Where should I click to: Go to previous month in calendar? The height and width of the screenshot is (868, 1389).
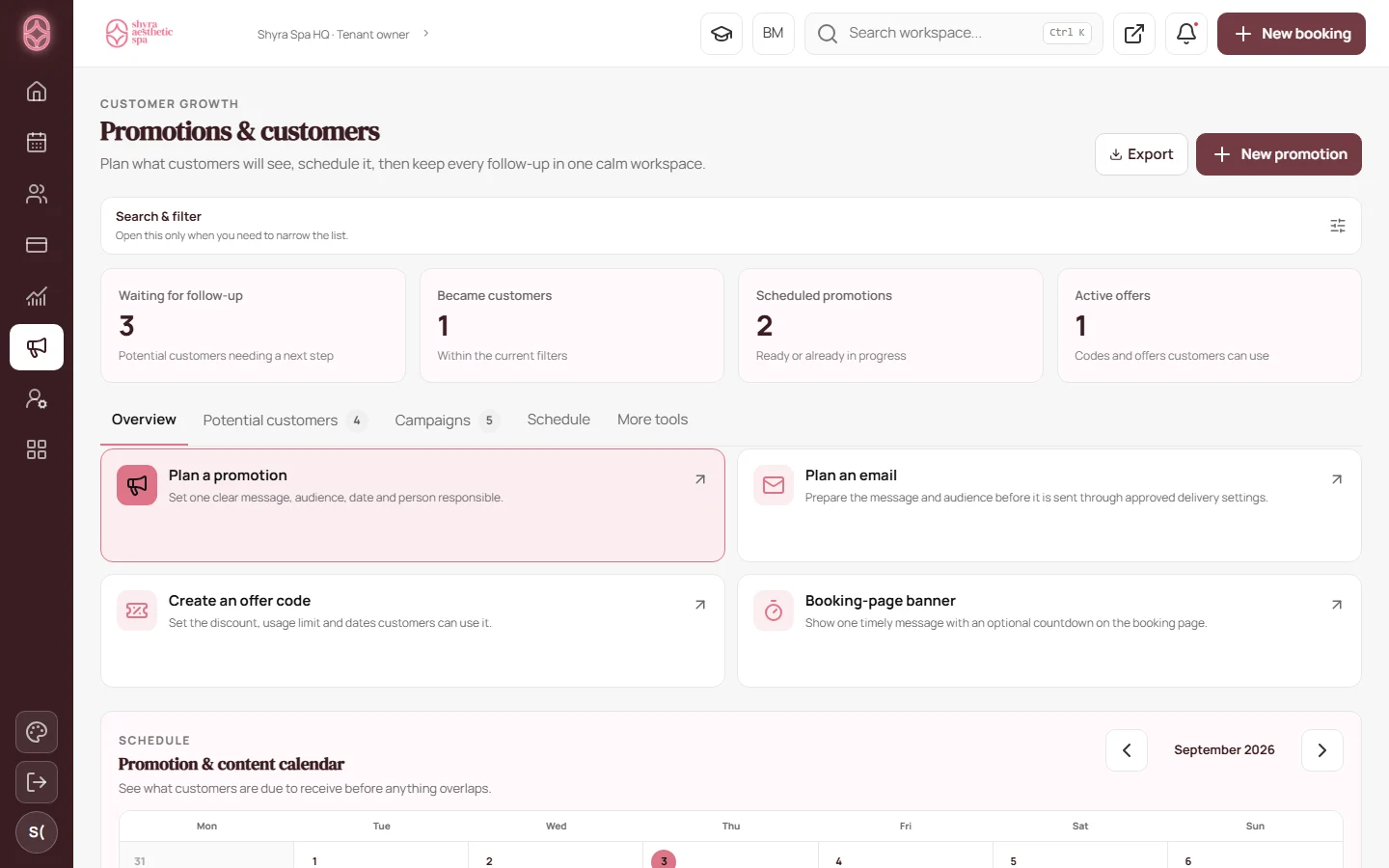[x=1127, y=750]
